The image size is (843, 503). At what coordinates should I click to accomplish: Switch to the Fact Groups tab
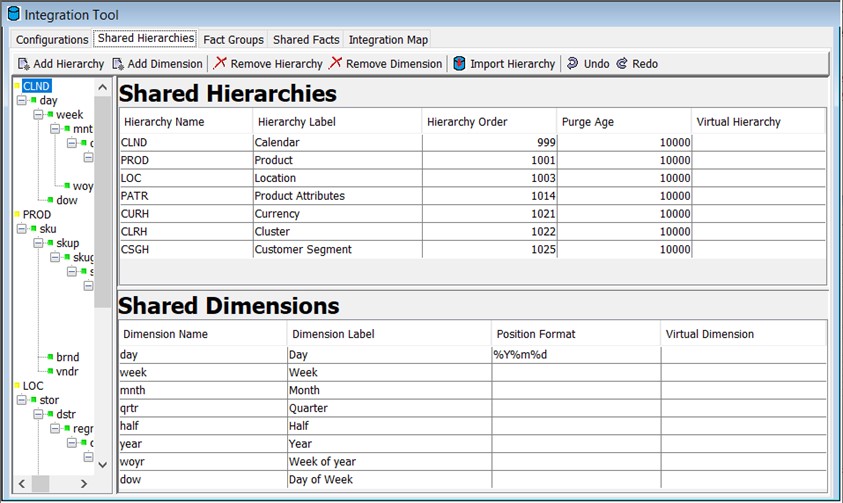(x=233, y=40)
